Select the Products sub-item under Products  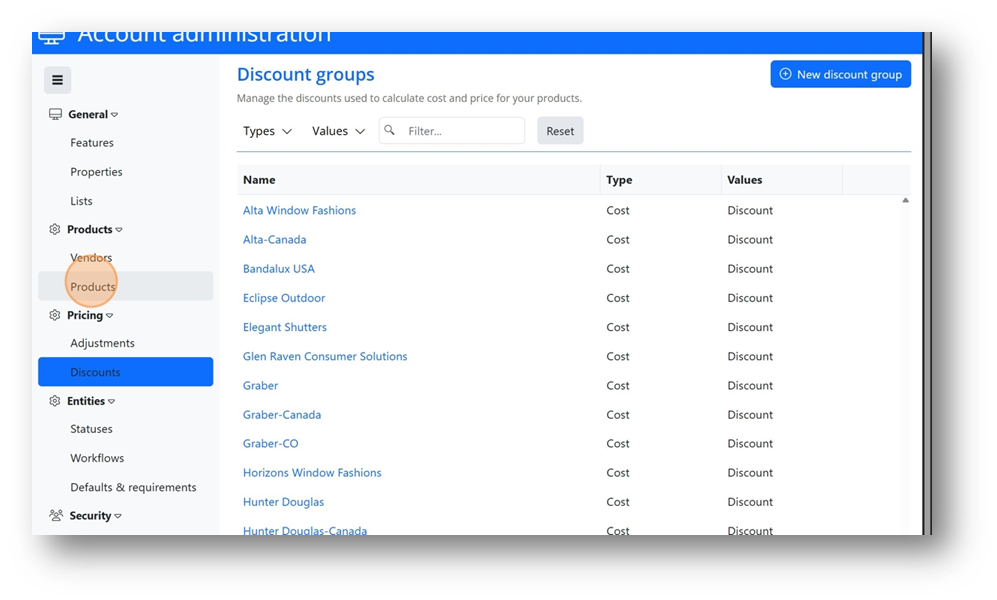125,286
